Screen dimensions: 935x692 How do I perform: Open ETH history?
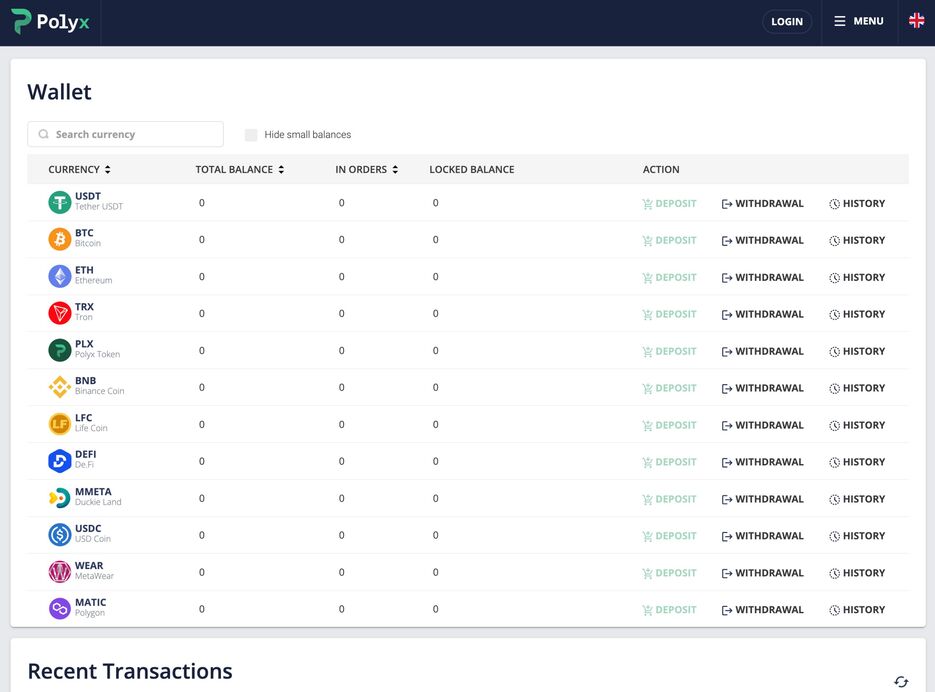click(857, 277)
